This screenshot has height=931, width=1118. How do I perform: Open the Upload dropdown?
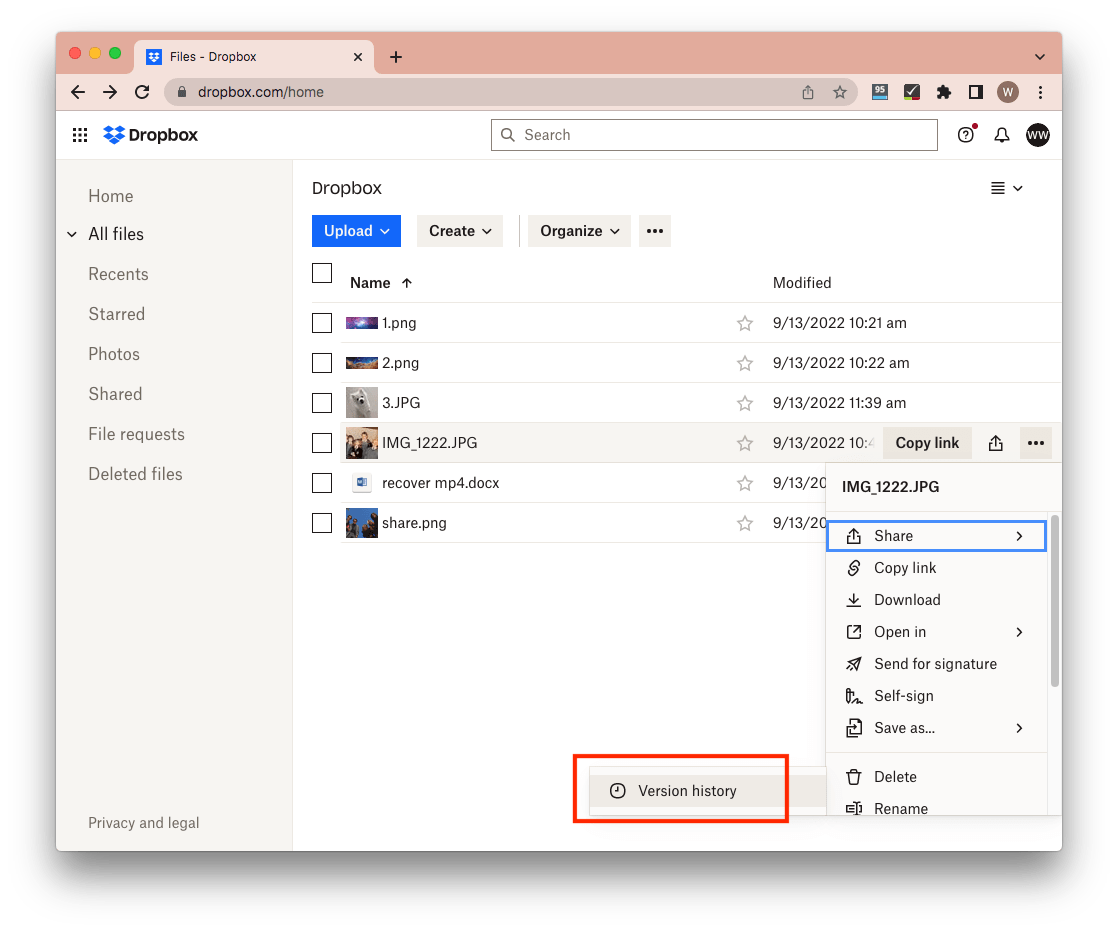(x=356, y=231)
